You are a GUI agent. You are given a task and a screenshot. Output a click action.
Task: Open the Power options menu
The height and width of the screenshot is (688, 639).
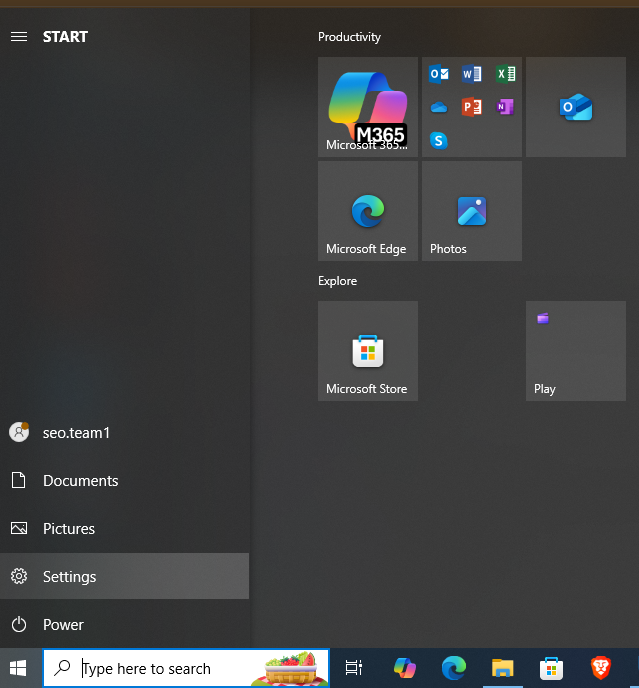point(125,624)
